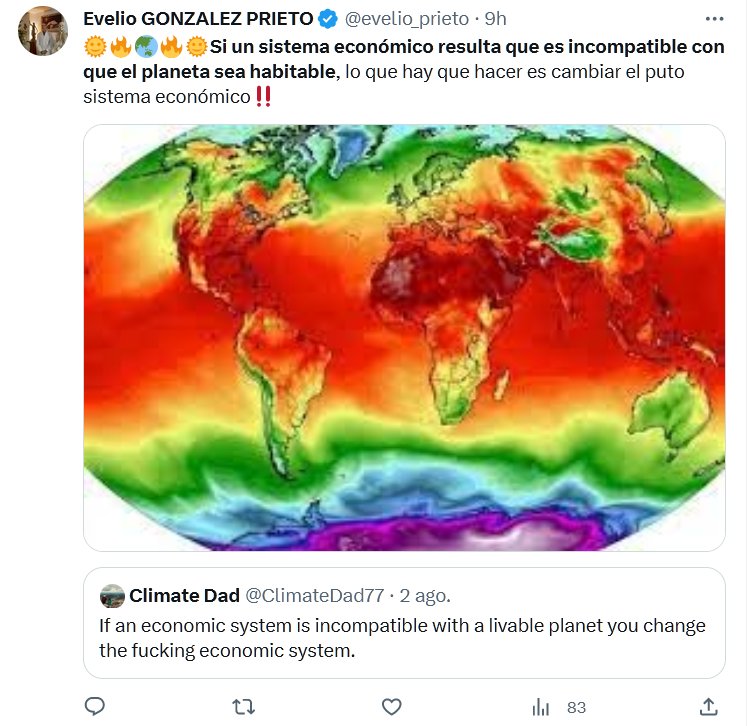Click the Evelio GONZALEZ PRIETO display name
The width and height of the screenshot is (752, 726).
pyautogui.click(x=197, y=19)
